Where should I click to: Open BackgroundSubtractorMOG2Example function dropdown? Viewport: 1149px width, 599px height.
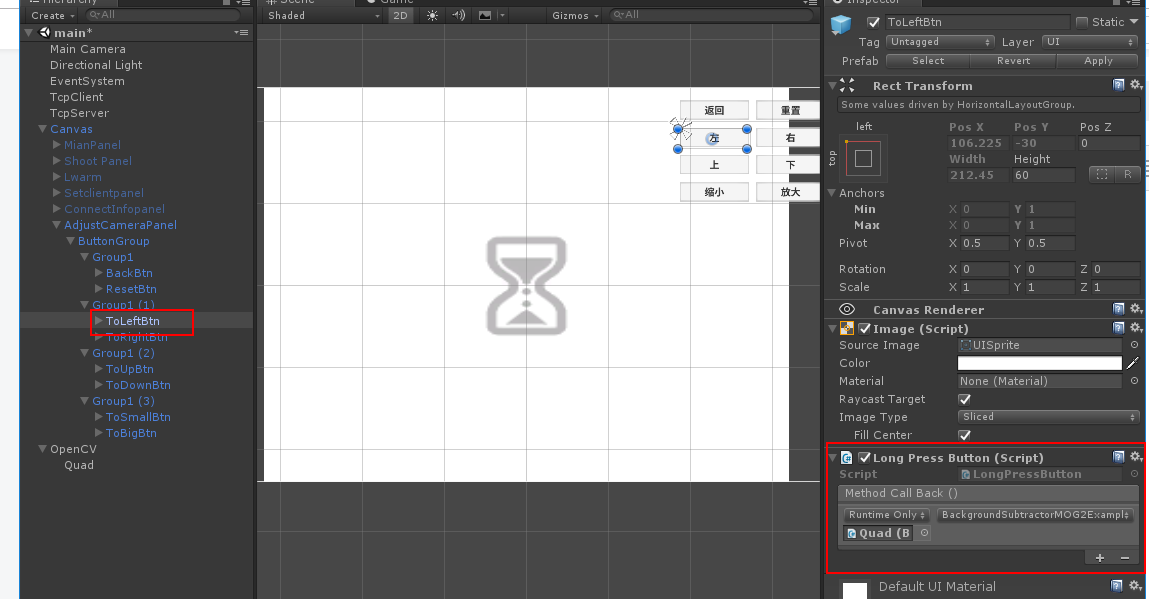pos(1035,515)
